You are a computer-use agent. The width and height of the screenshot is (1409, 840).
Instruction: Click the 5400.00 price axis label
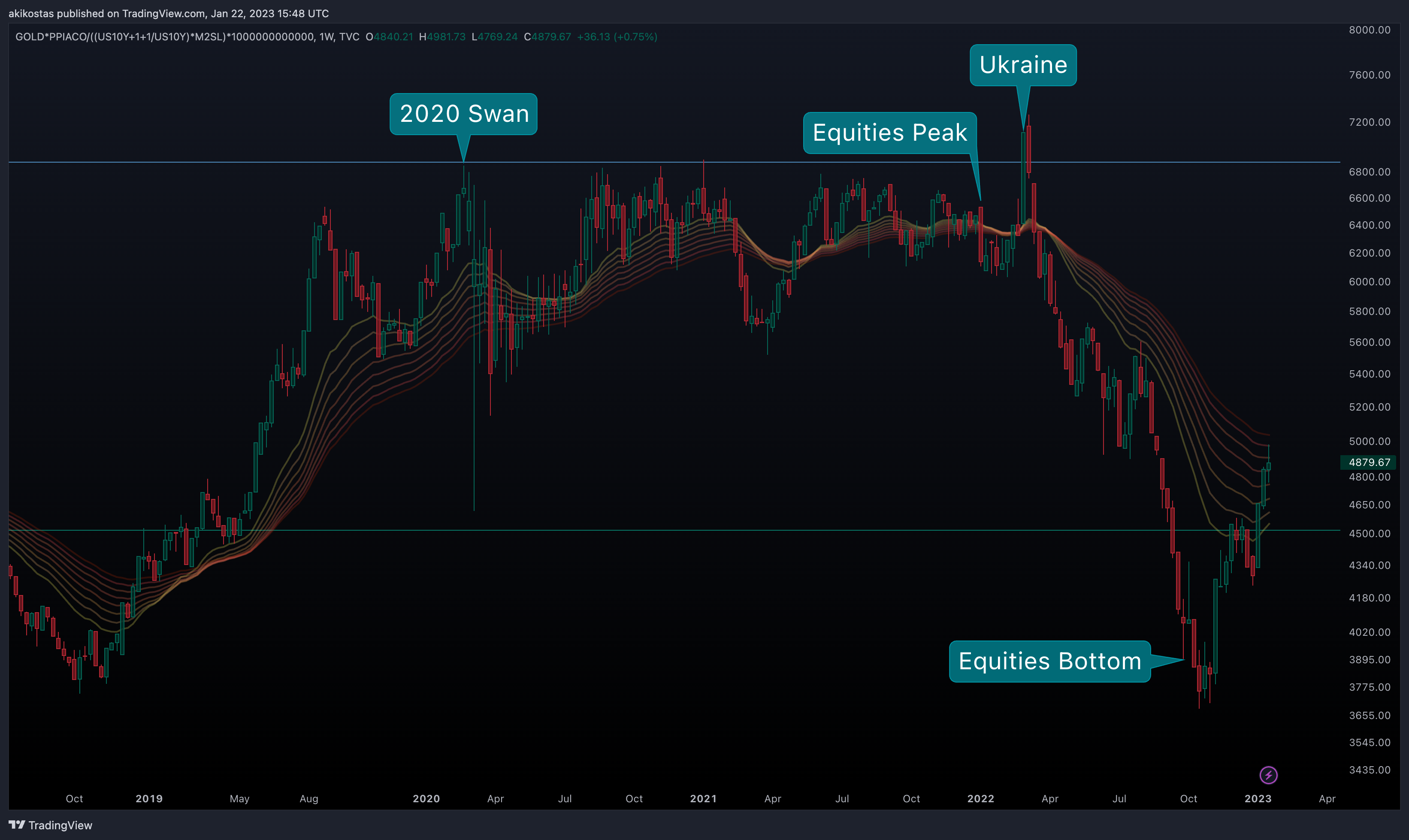click(x=1370, y=374)
